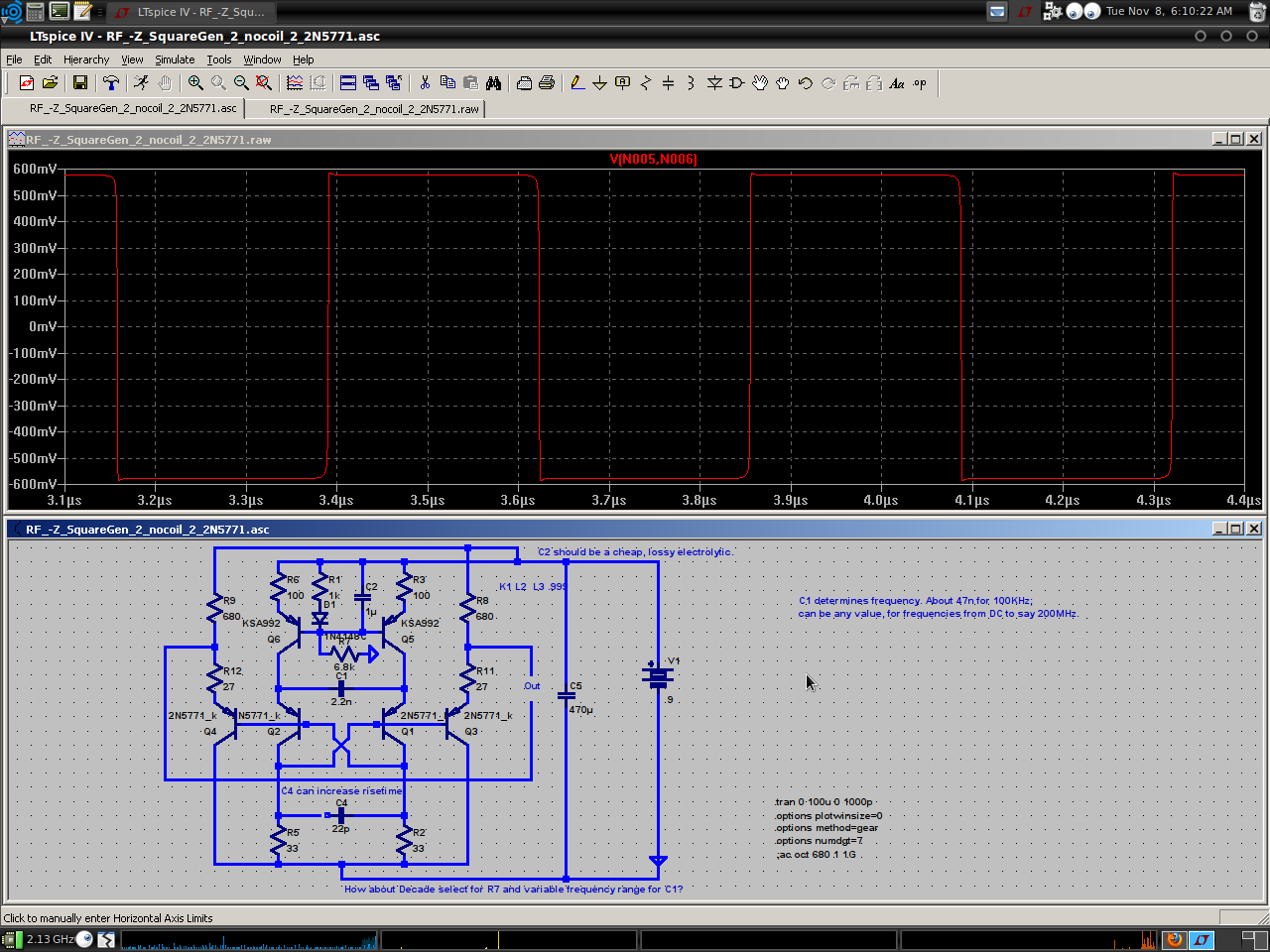Select the Label Net tool
The height and width of the screenshot is (952, 1270).
[x=622, y=83]
